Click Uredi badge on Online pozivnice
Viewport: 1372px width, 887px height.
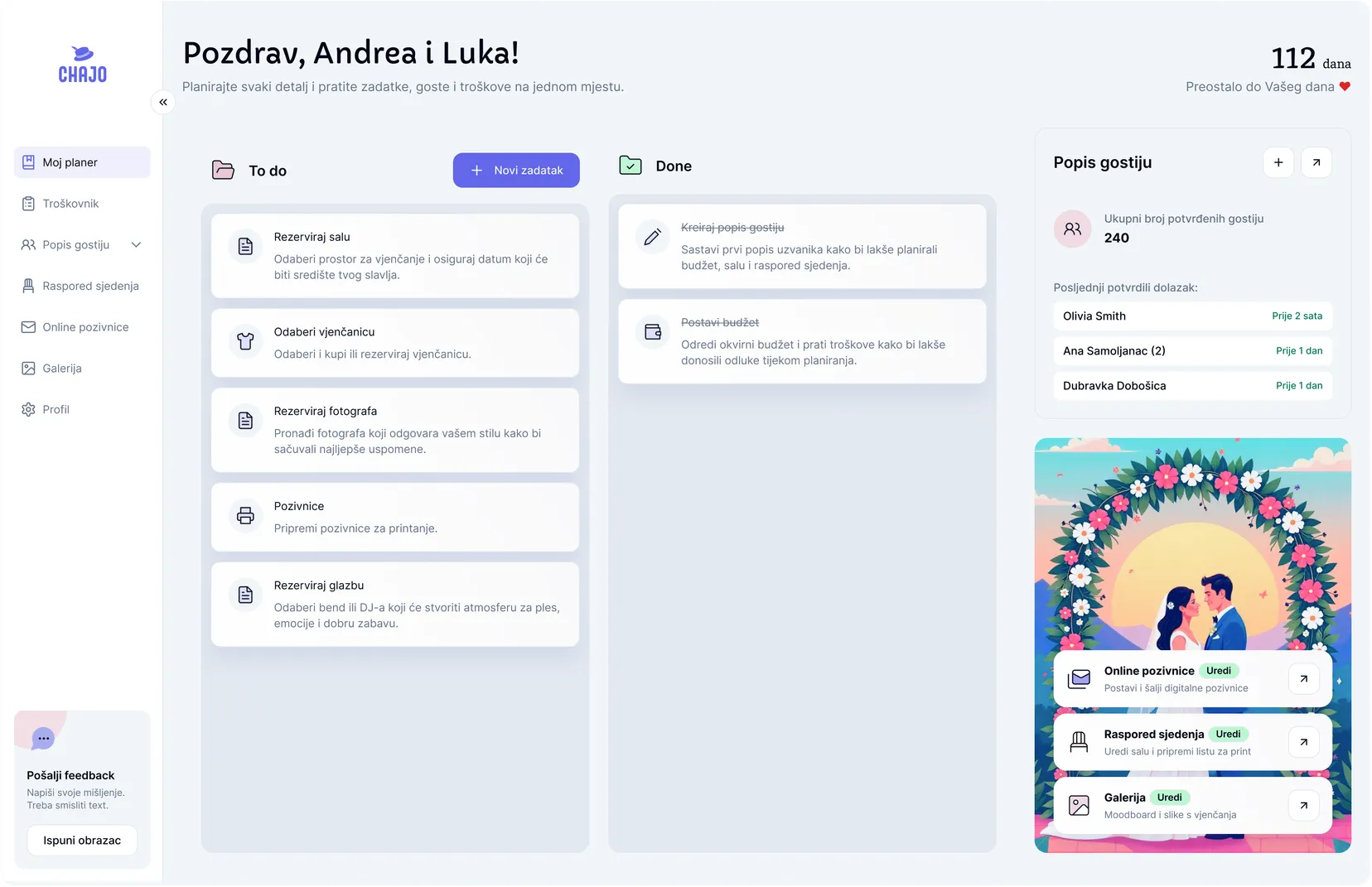[1219, 671]
